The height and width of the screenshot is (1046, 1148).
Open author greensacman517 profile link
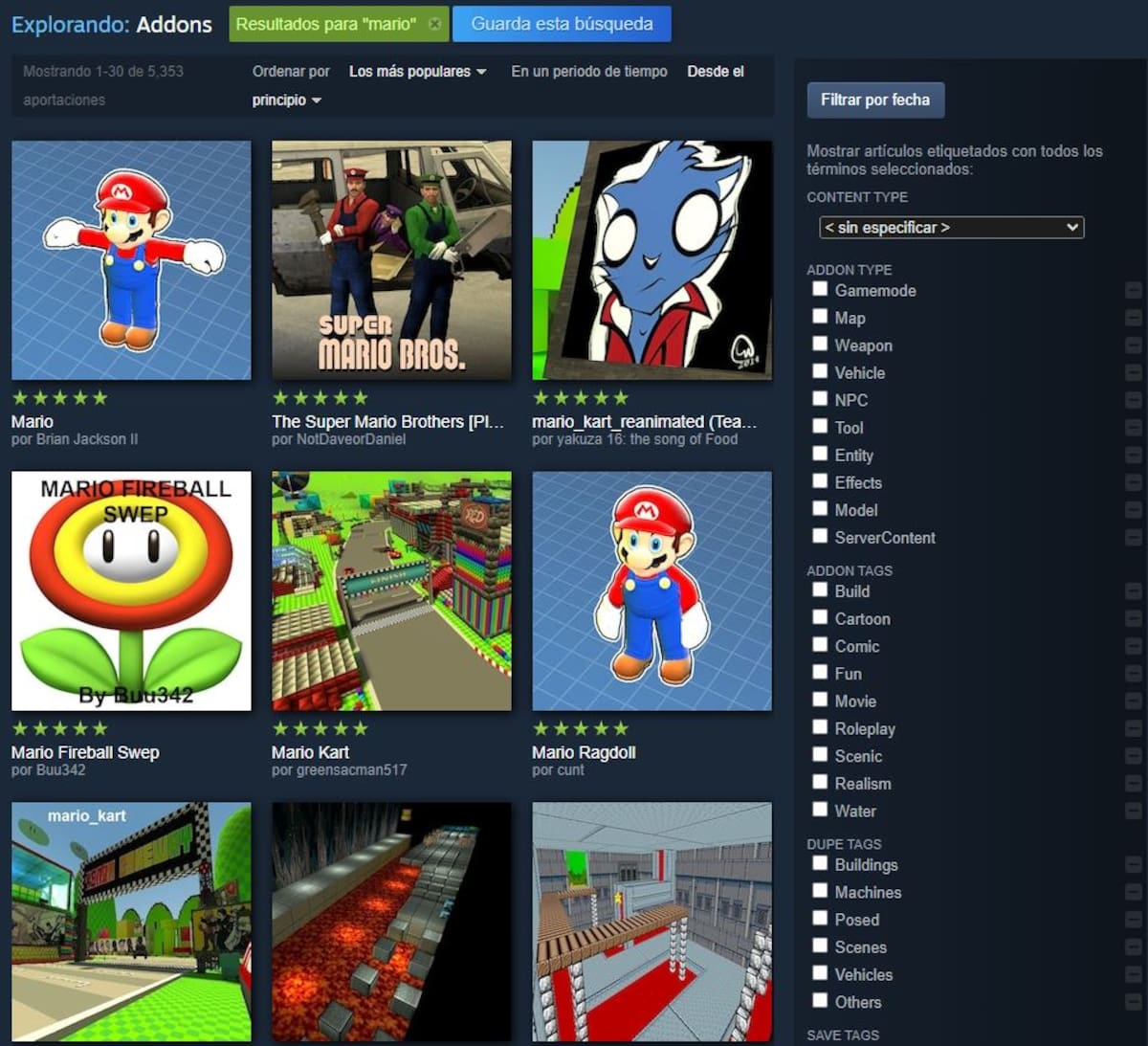point(352,769)
